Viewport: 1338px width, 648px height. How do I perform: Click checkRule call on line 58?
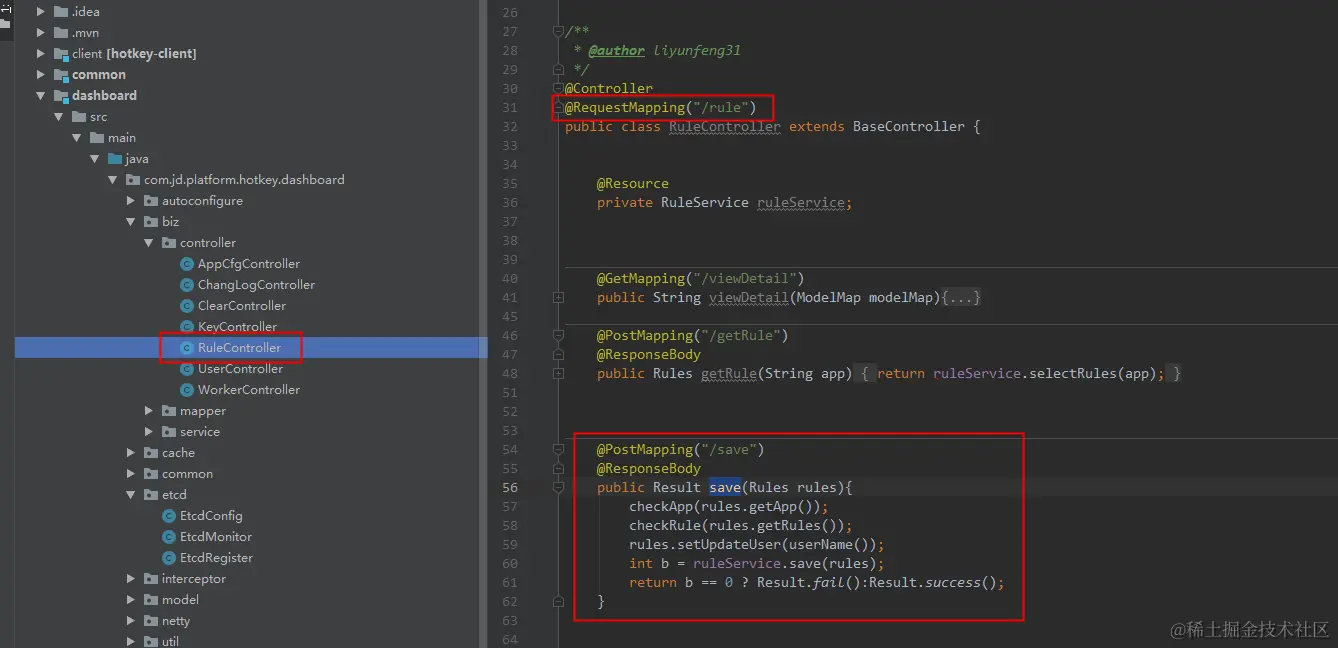pos(665,526)
